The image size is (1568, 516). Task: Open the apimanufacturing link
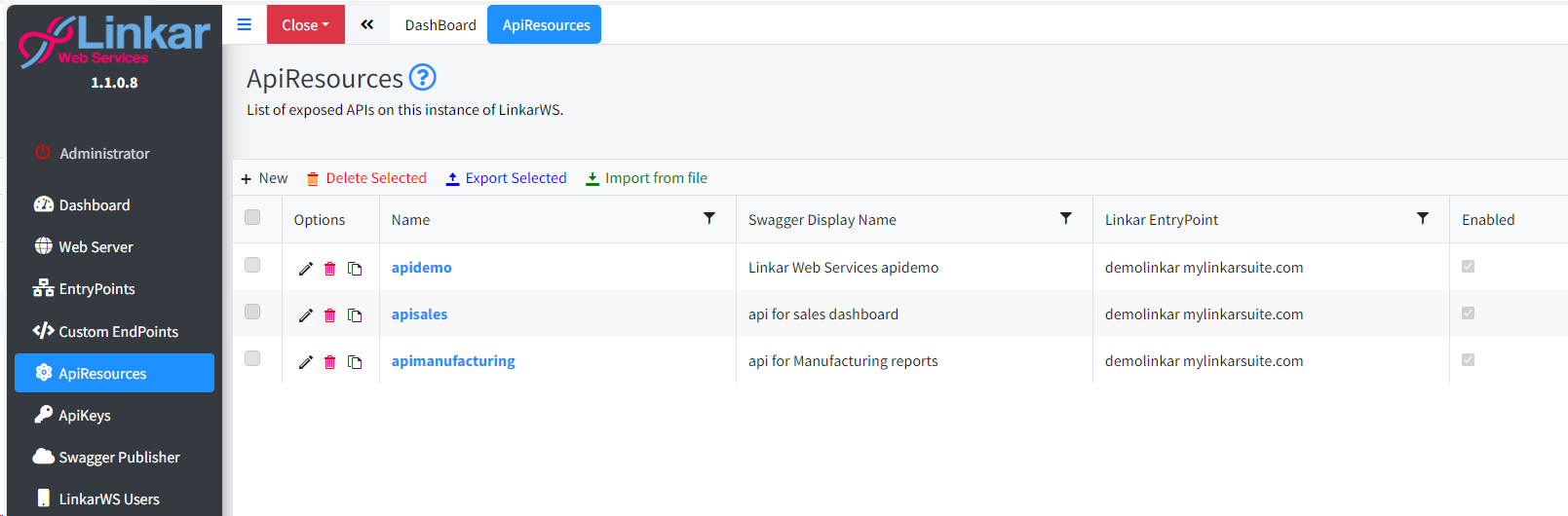(x=453, y=361)
